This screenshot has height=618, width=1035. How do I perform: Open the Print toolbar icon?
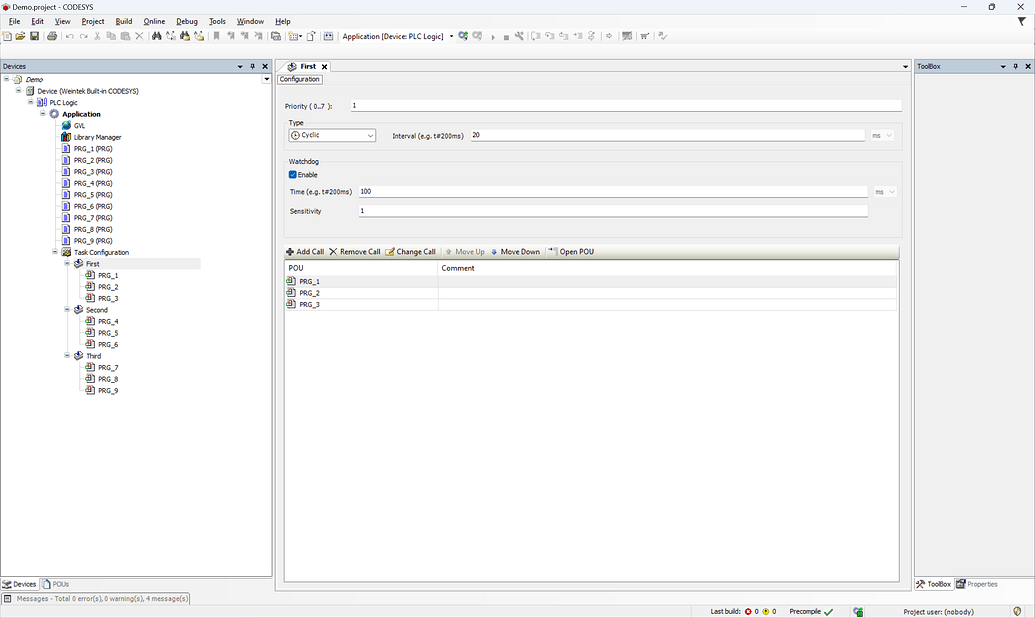click(x=51, y=36)
